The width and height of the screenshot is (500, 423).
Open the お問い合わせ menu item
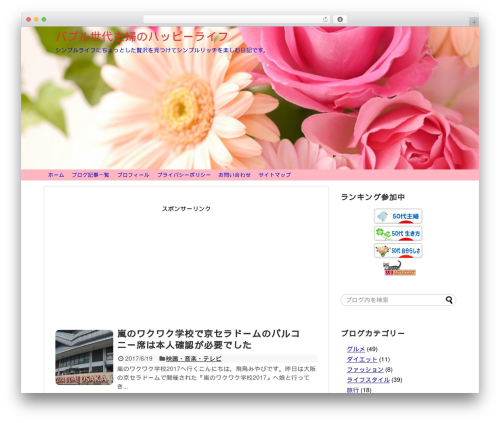tap(234, 175)
